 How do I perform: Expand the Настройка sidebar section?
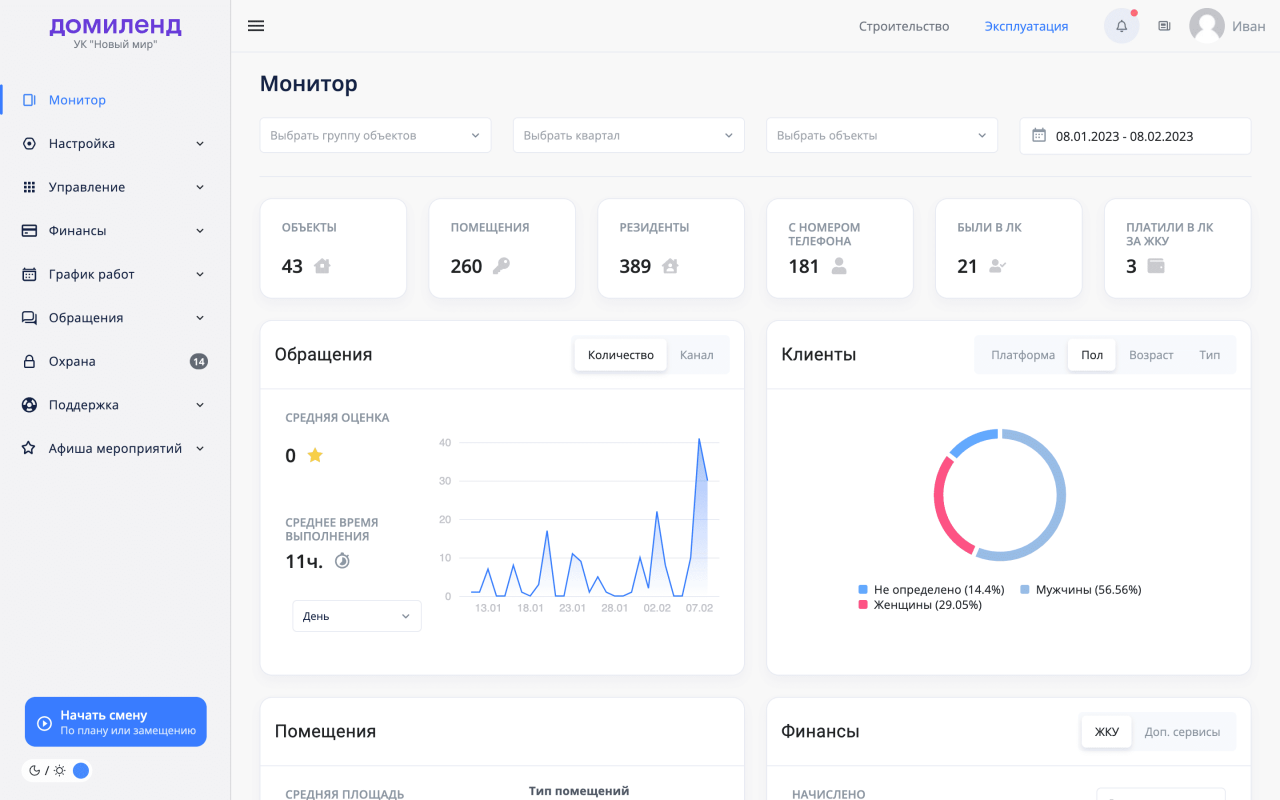115,143
